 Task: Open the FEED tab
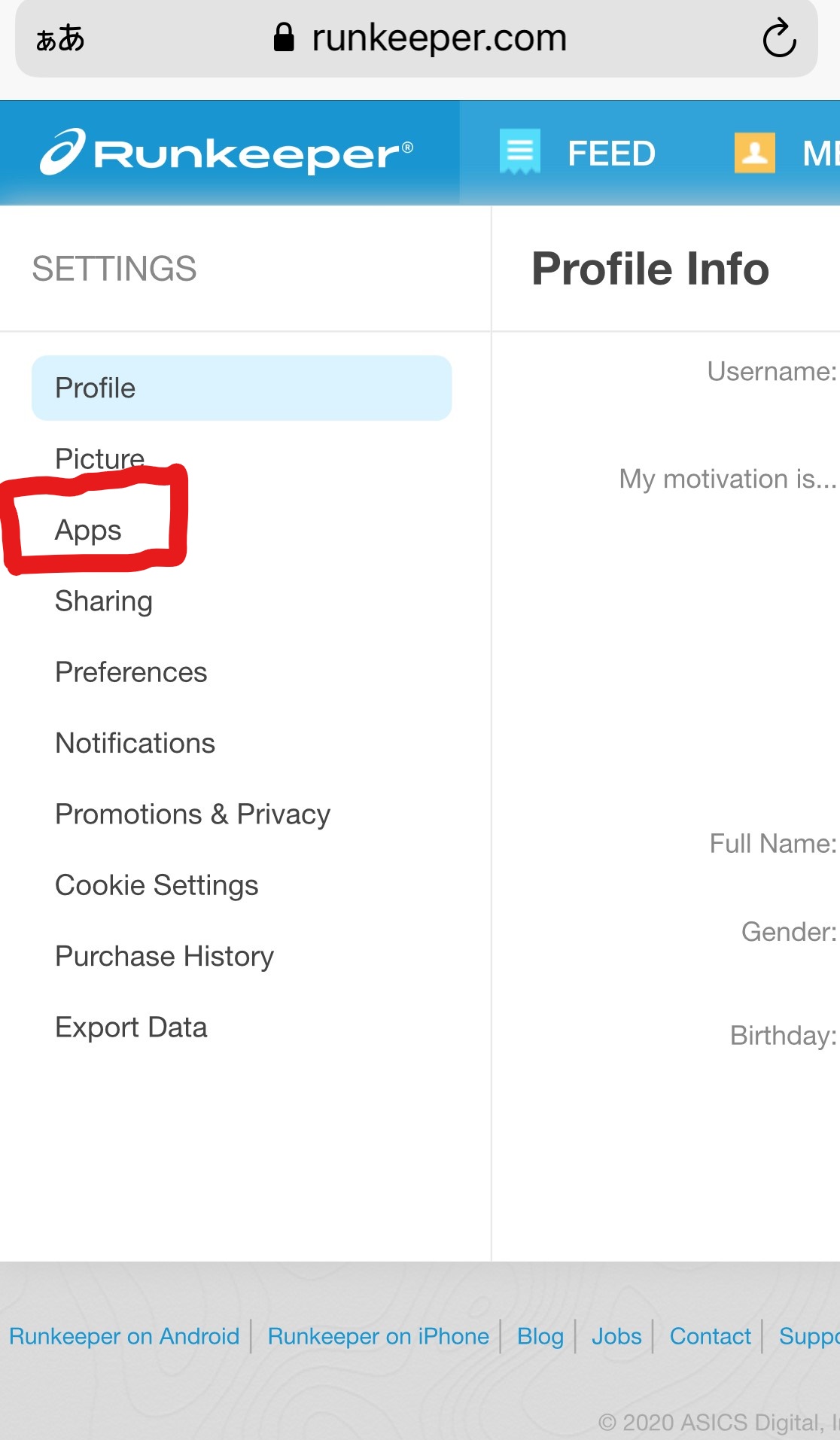pos(611,154)
